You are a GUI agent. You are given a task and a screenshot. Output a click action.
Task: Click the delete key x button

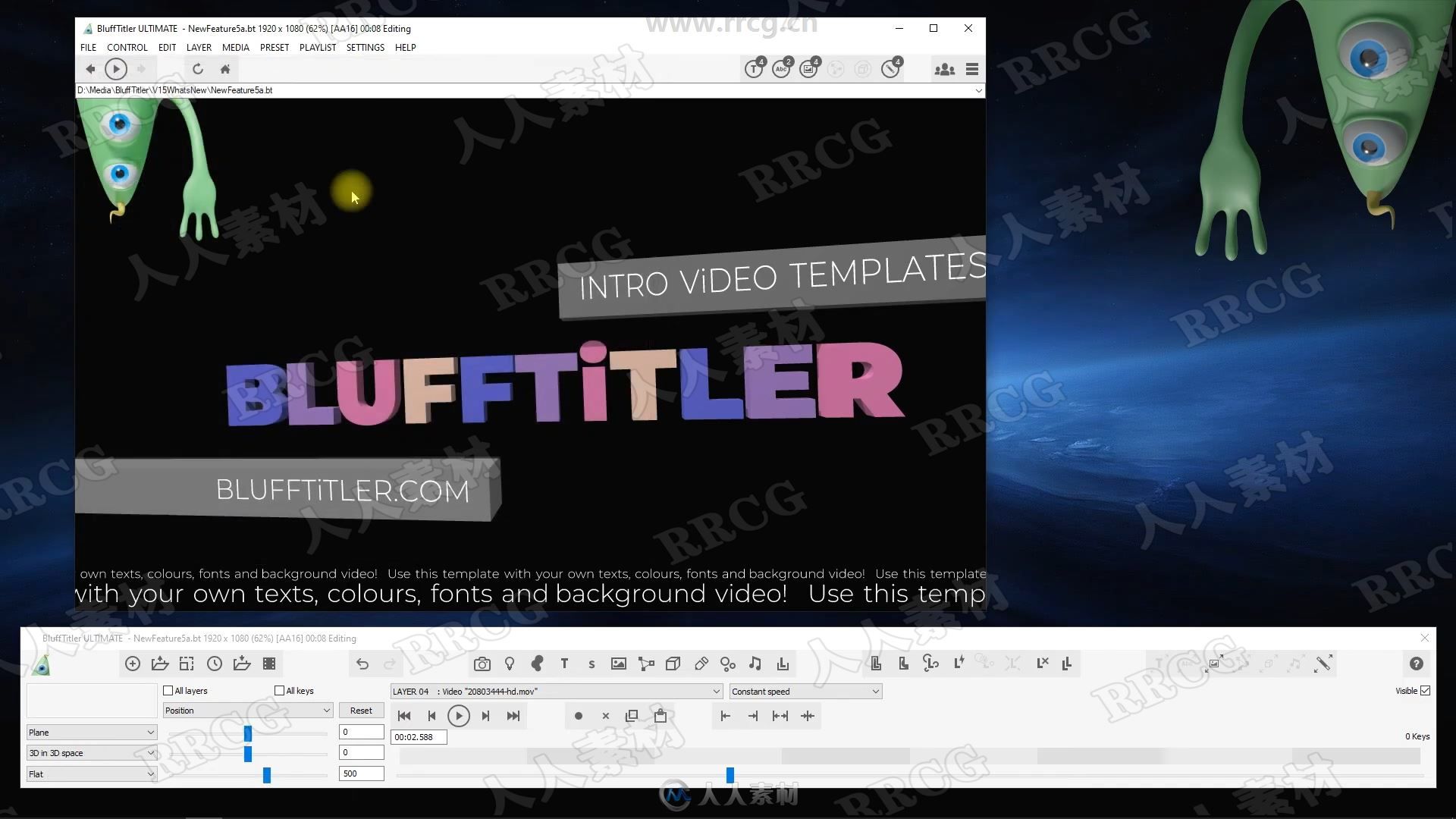coord(606,716)
